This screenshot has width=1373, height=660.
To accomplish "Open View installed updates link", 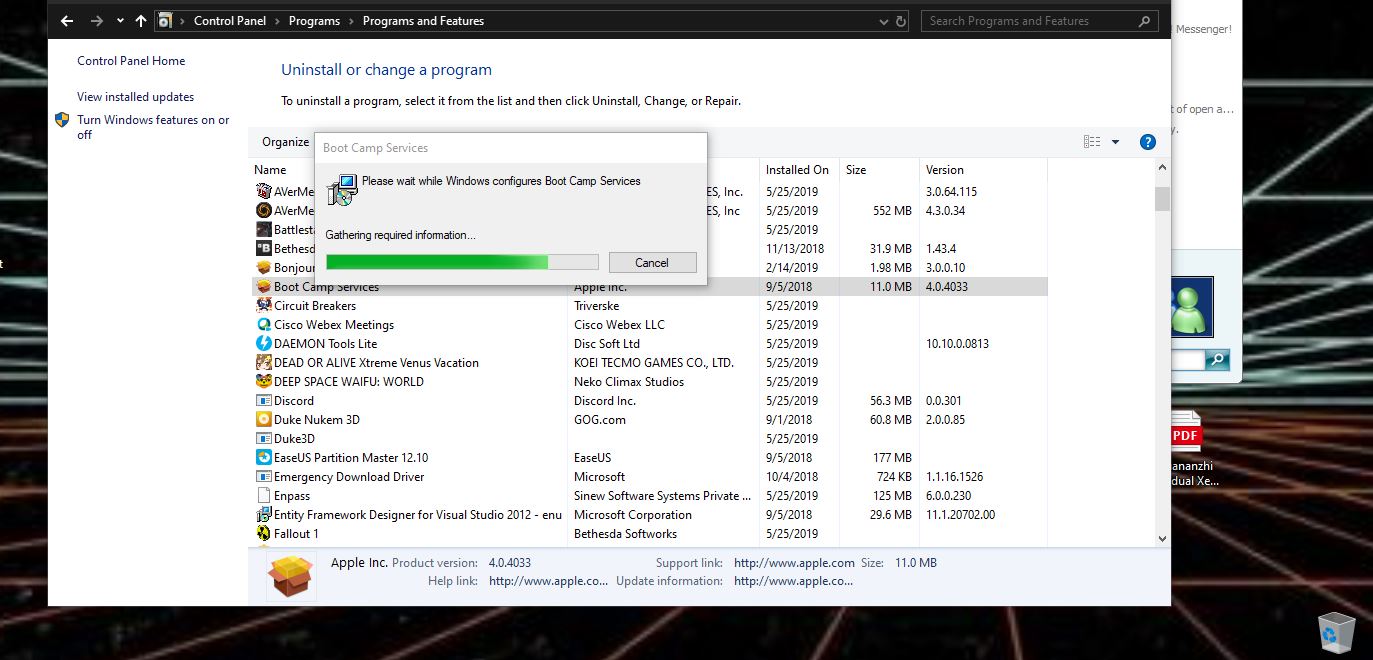I will pyautogui.click(x=135, y=97).
